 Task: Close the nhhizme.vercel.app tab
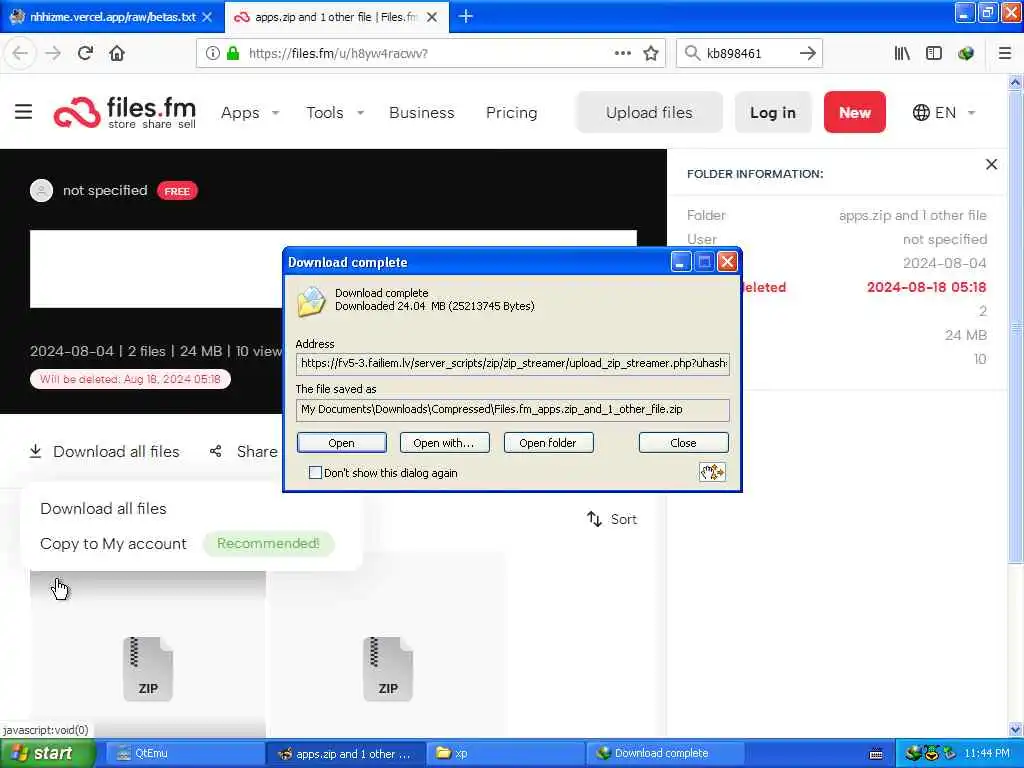click(x=207, y=17)
